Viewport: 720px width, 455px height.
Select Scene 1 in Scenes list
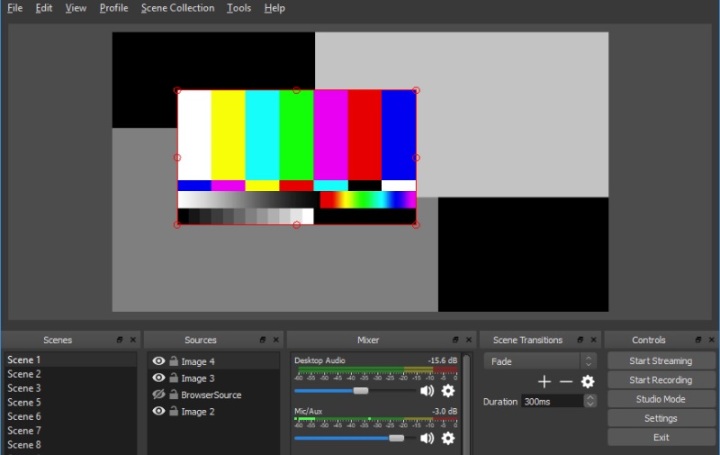(x=71, y=360)
